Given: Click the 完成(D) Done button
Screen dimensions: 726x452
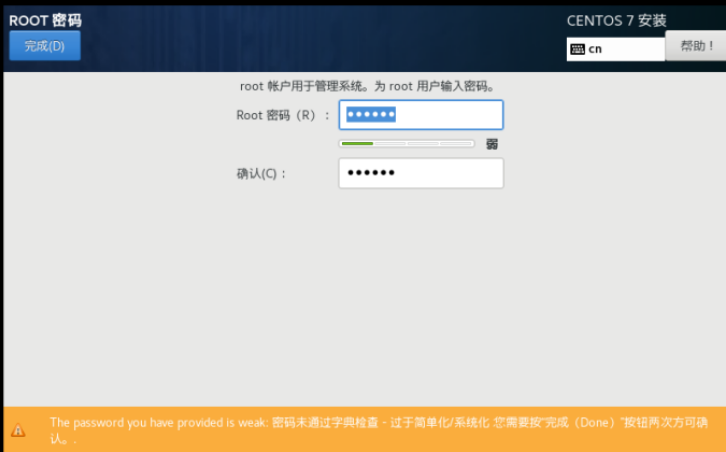Looking at the screenshot, I should click(x=45, y=46).
